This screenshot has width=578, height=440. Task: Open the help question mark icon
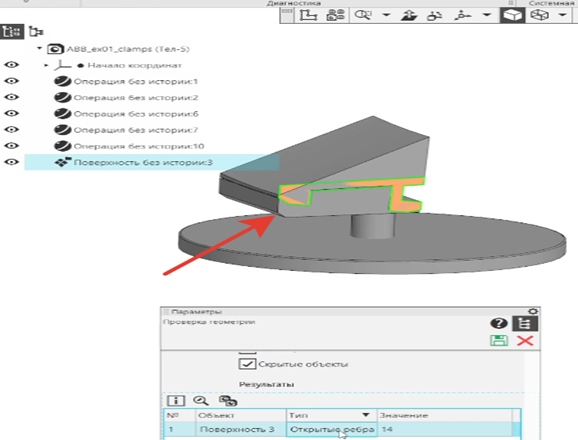(x=498, y=323)
